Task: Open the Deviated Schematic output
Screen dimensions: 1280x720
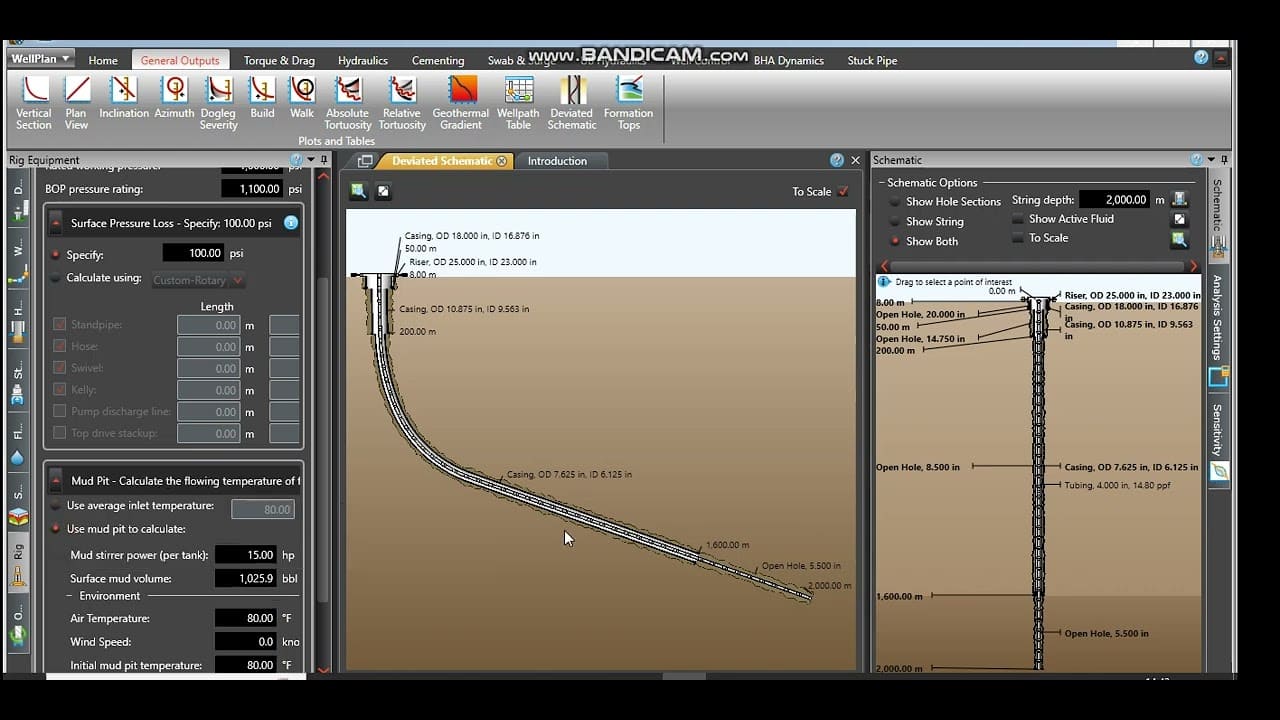Action: 572,103
